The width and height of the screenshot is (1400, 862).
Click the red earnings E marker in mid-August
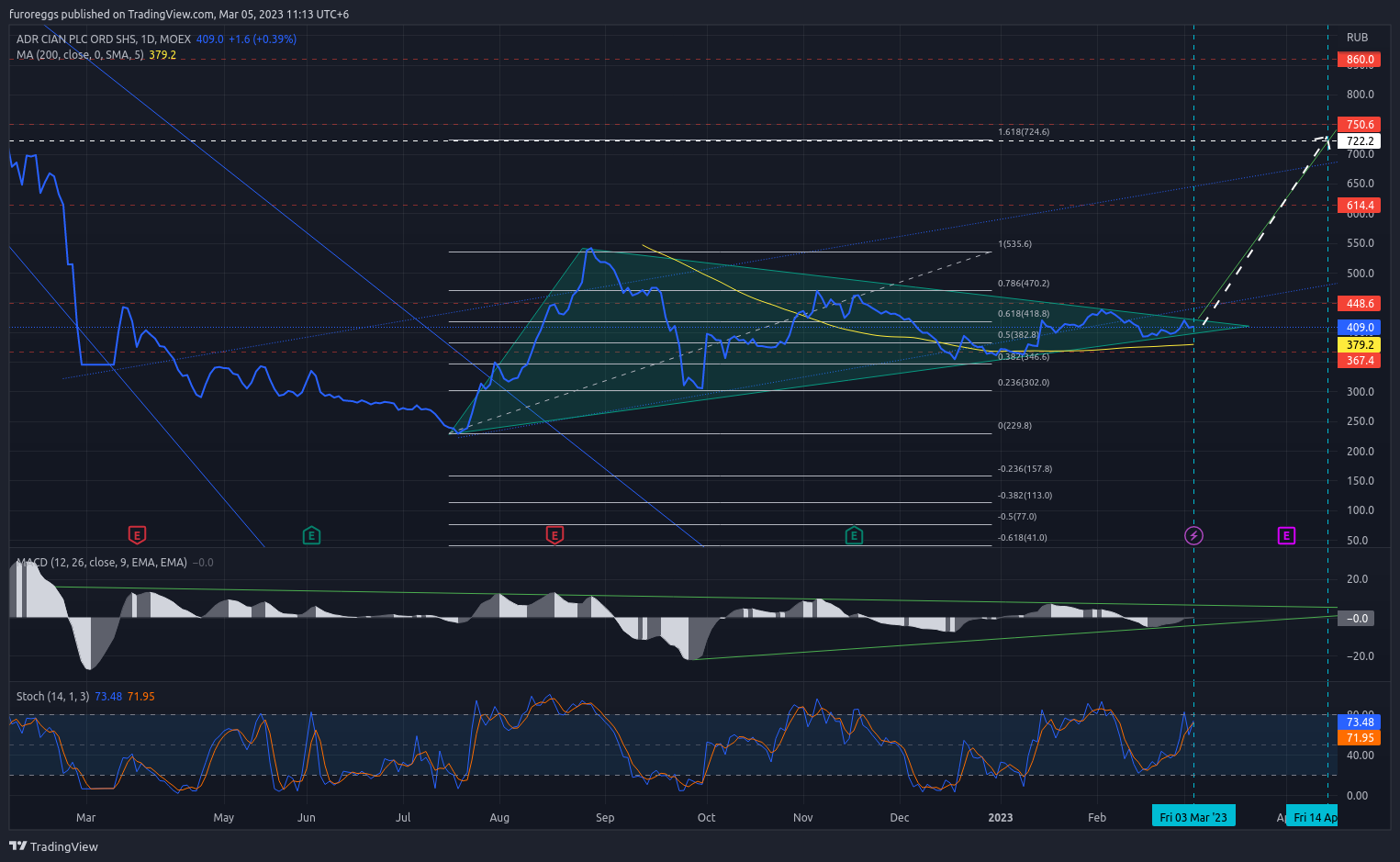click(x=554, y=535)
